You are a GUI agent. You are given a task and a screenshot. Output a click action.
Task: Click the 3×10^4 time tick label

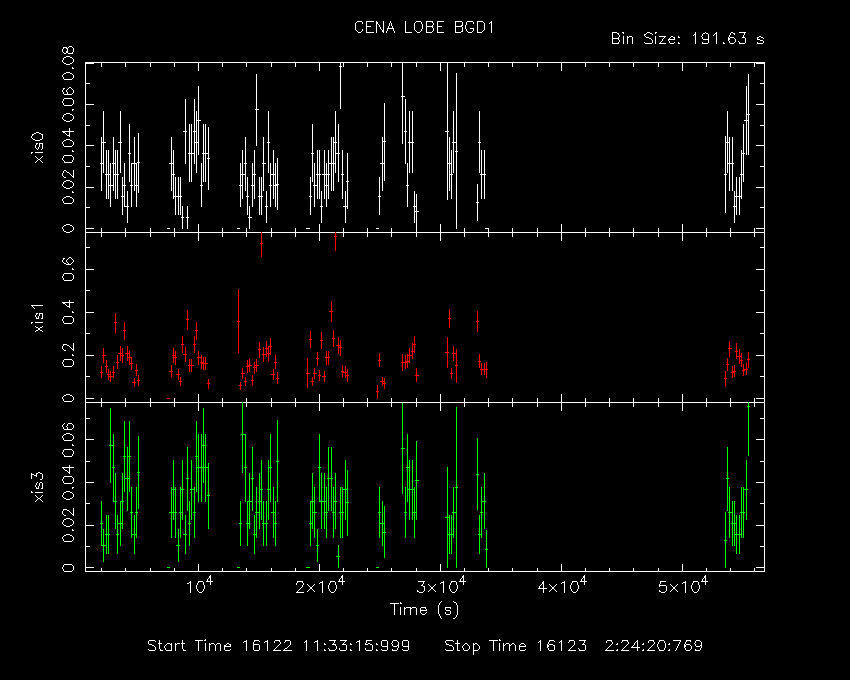441,586
